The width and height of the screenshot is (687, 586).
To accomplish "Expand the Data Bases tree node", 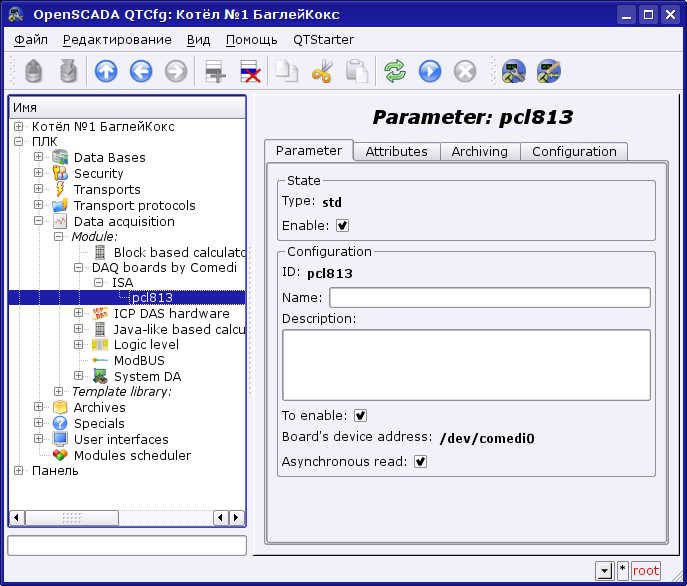I will point(38,157).
